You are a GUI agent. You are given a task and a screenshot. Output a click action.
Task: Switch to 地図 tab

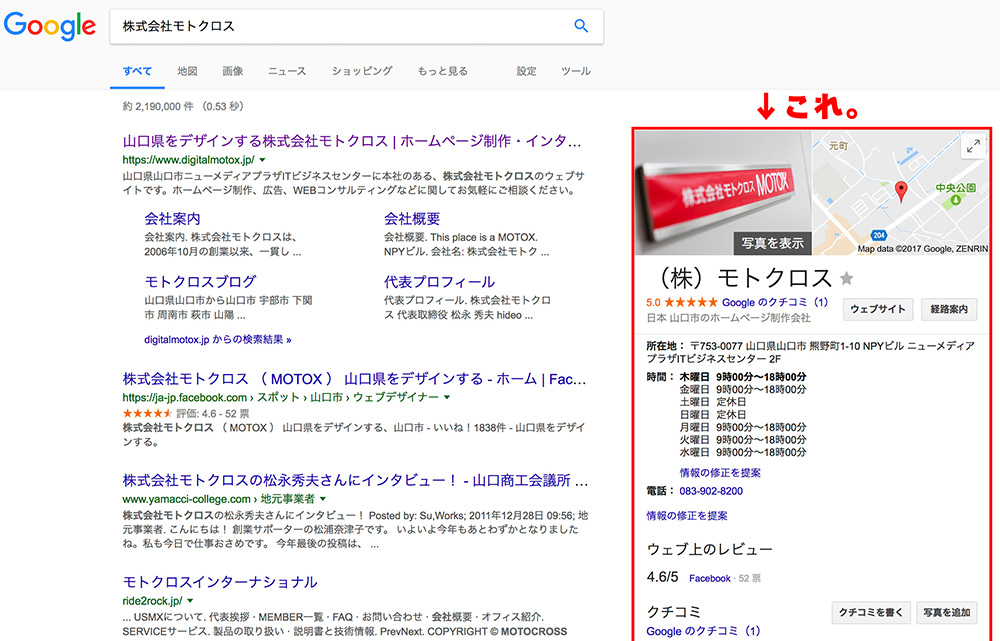pyautogui.click(x=187, y=71)
